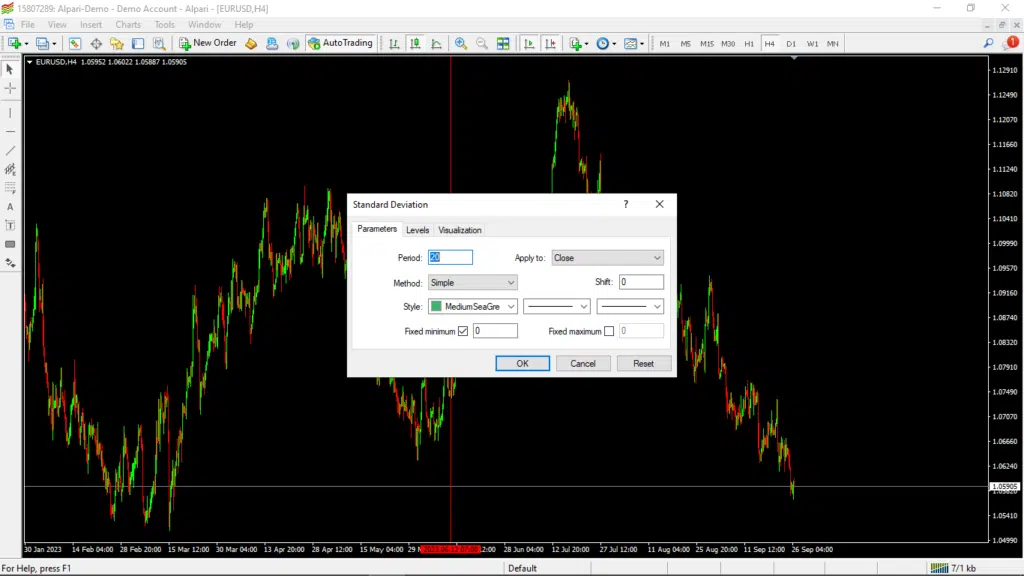The height and width of the screenshot is (576, 1024).
Task: Click the Reset button
Action: coord(643,364)
